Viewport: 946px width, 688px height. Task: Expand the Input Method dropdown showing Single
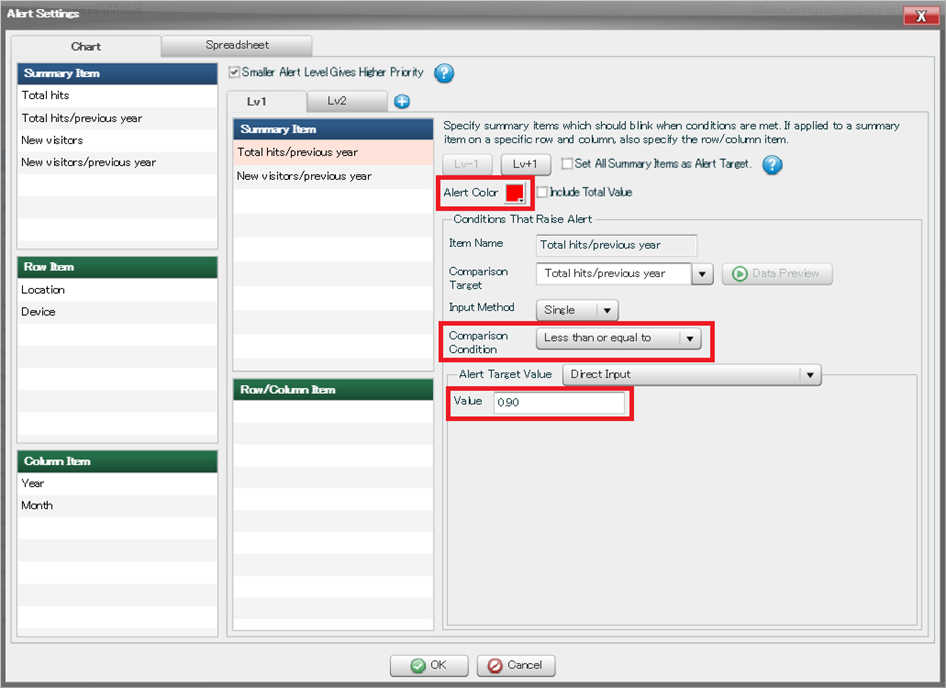tap(577, 310)
